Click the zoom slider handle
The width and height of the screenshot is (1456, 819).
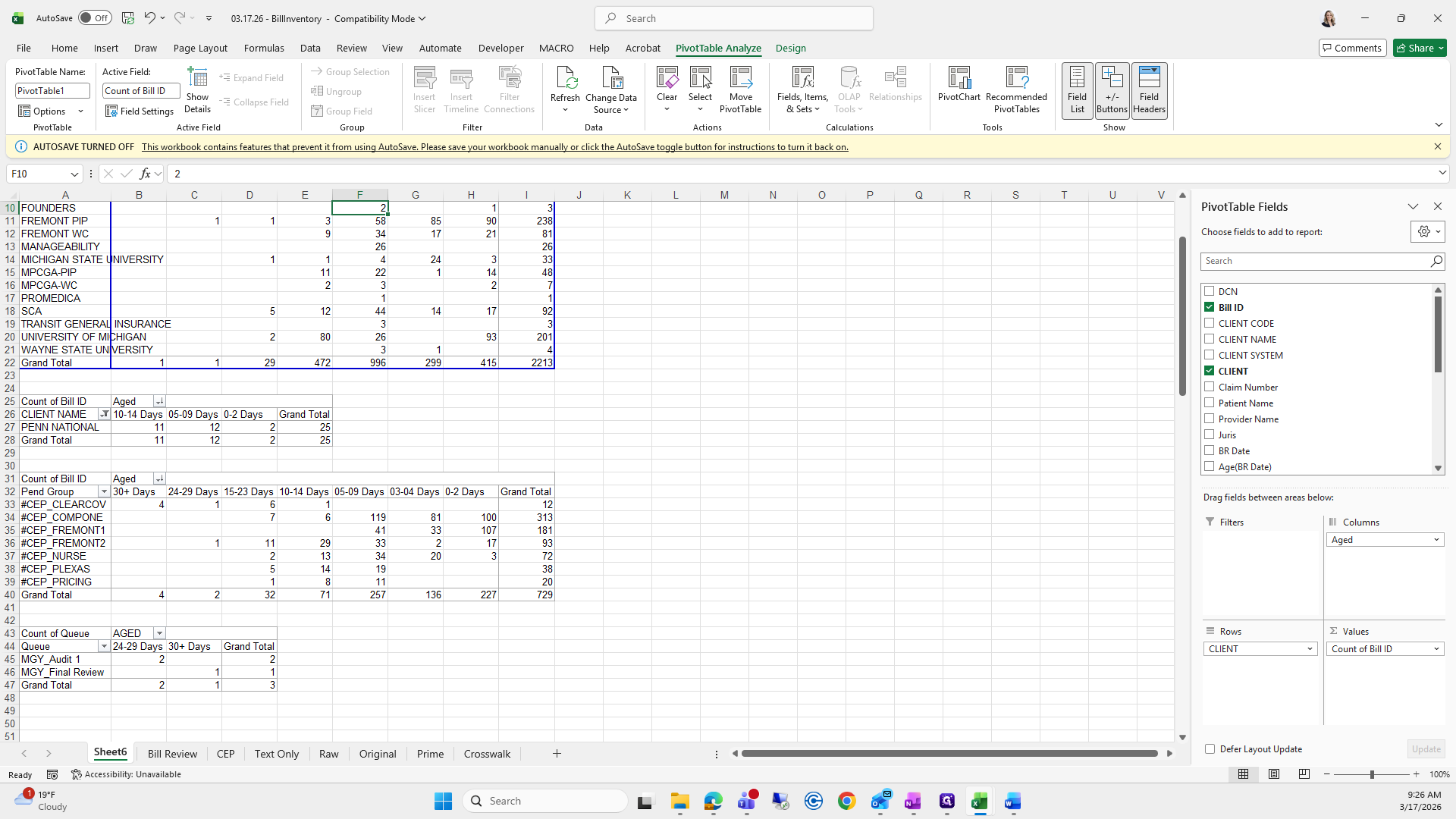pos(1371,774)
